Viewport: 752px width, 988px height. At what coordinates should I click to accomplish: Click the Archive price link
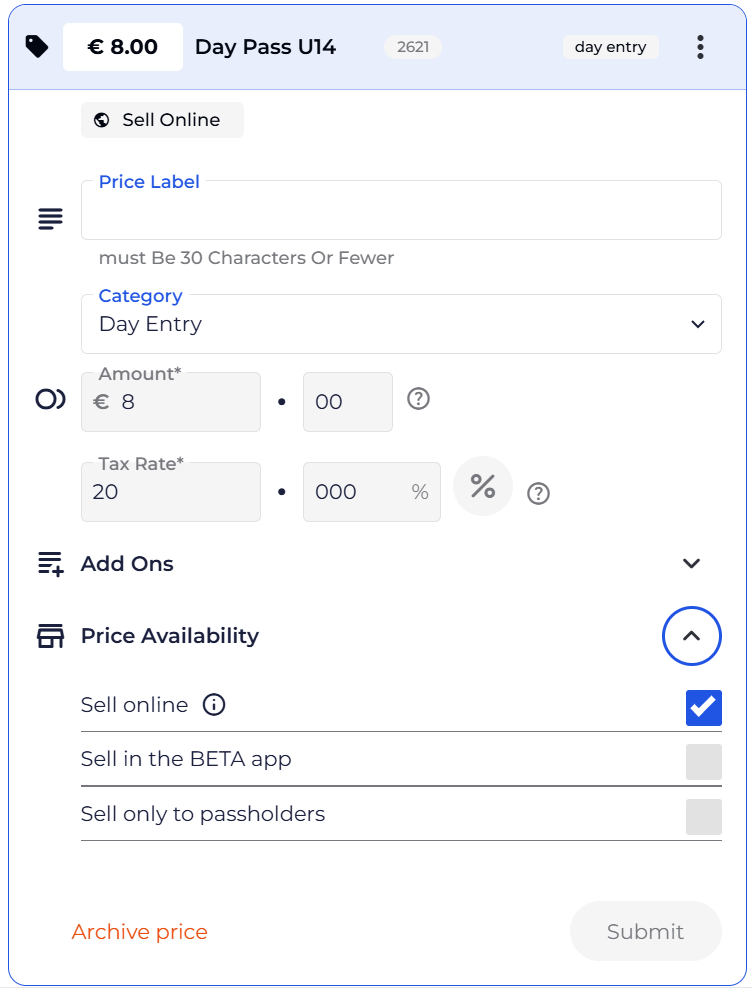[140, 932]
